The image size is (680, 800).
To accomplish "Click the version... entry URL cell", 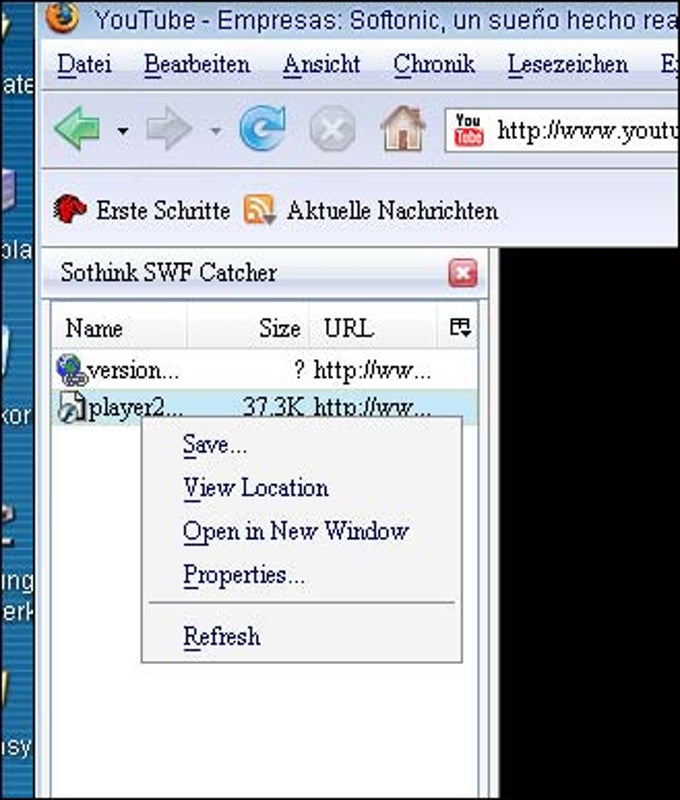I will click(372, 370).
